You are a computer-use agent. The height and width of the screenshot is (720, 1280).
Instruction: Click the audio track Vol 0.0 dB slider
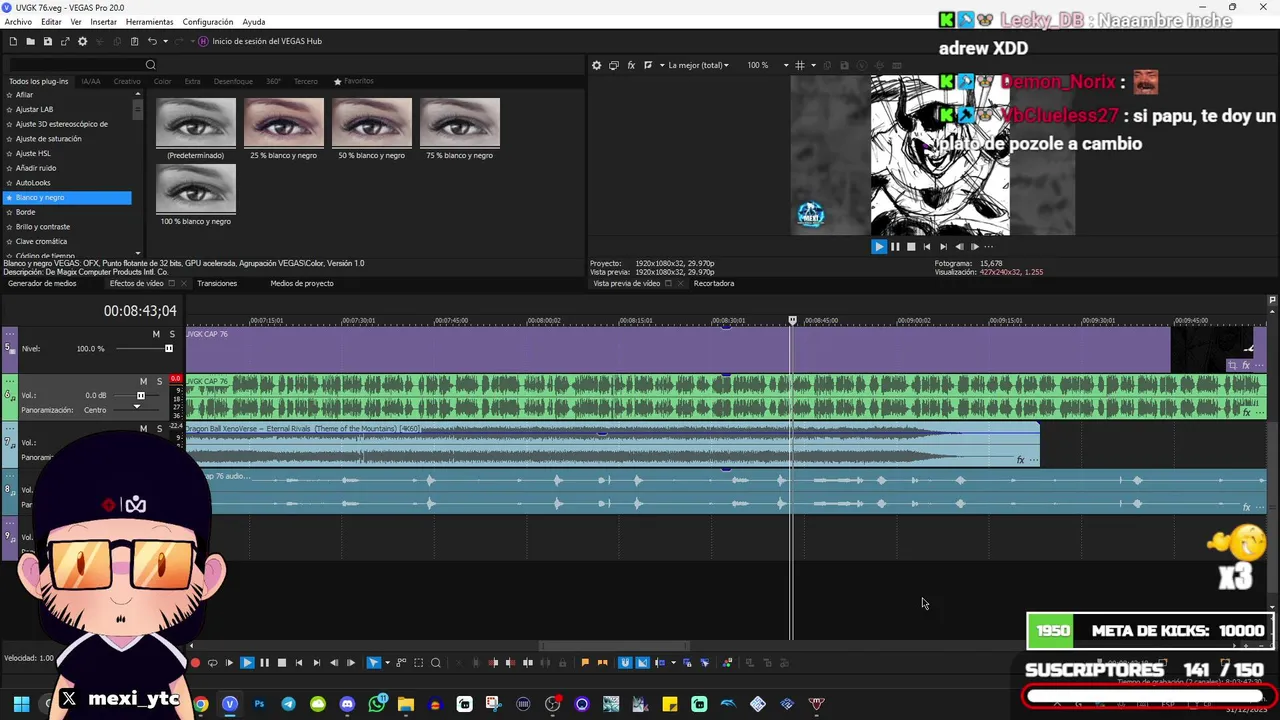coord(140,396)
